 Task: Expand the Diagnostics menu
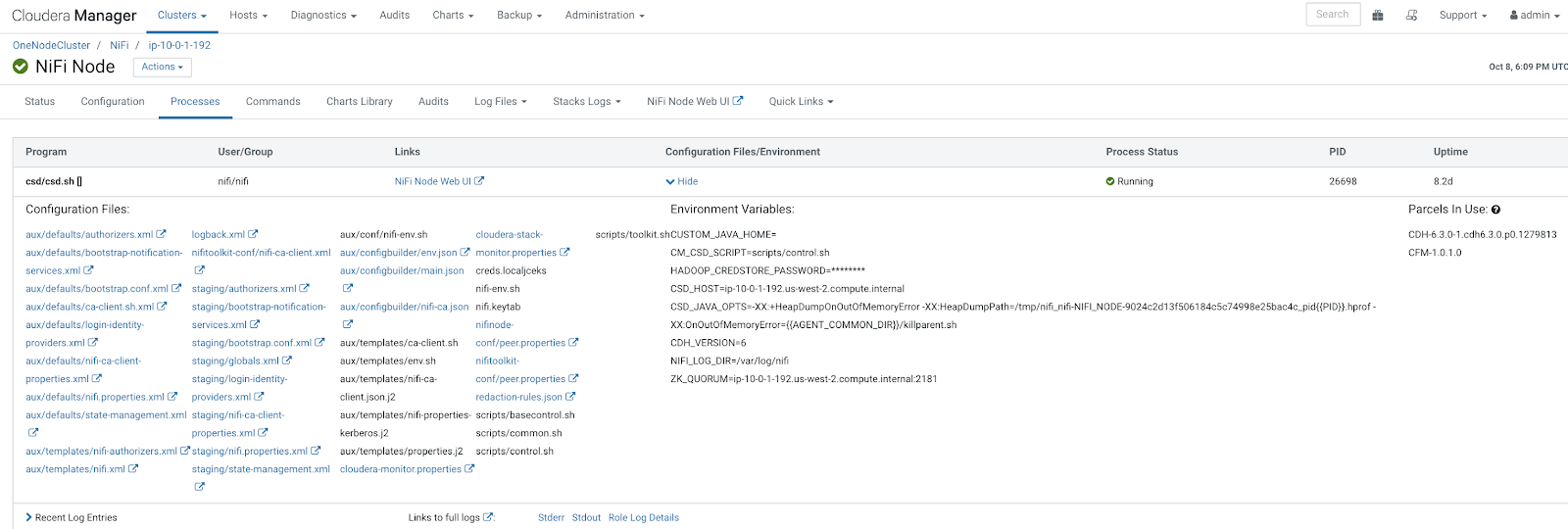(x=323, y=15)
